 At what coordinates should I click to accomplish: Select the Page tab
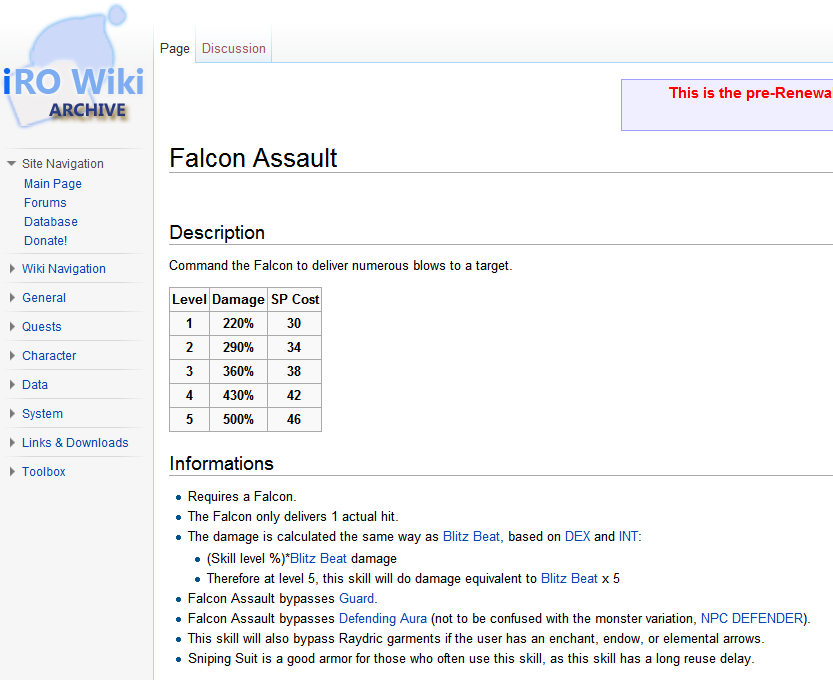175,49
